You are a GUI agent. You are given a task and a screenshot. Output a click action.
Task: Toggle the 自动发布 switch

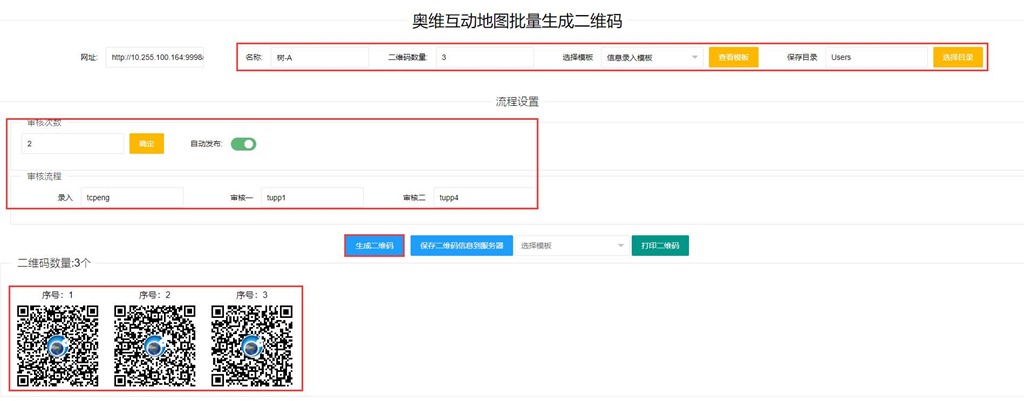coord(243,144)
